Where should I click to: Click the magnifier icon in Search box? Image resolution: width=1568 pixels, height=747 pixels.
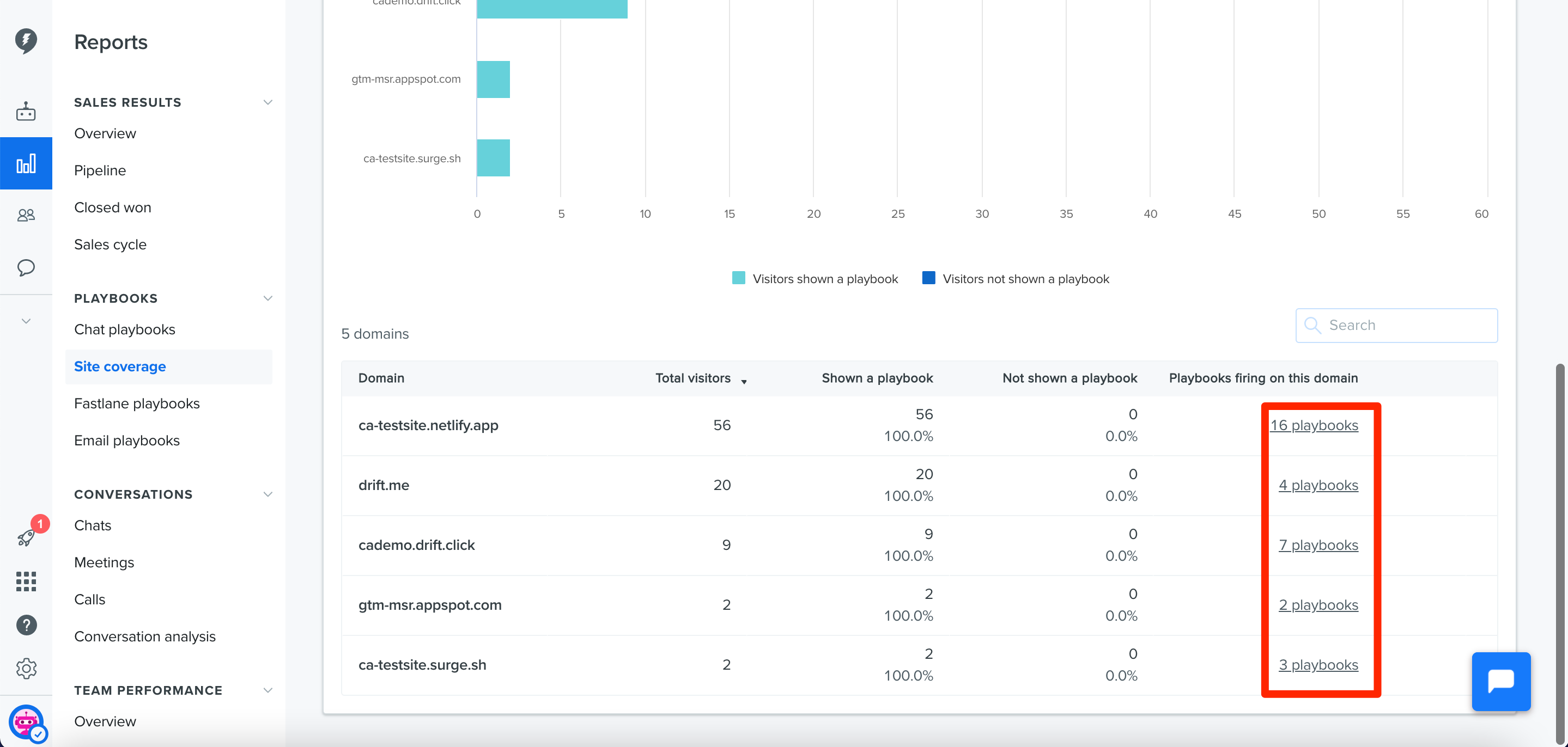click(x=1312, y=326)
